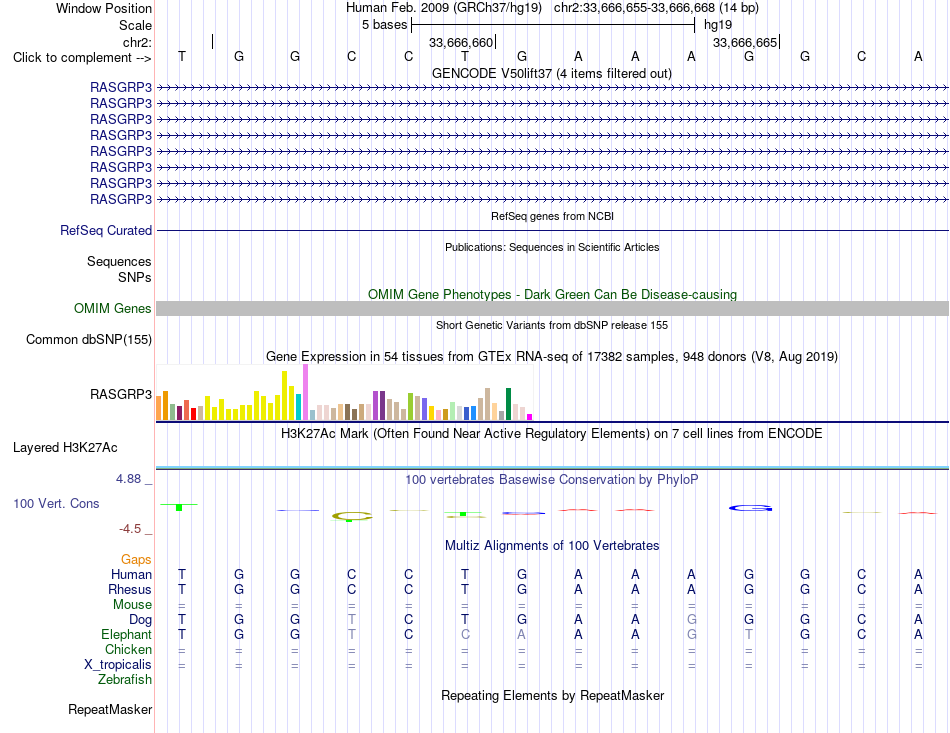Screen dimensions: 950x733
Task: Click the 'SNPs' track label
Action: 135,277
